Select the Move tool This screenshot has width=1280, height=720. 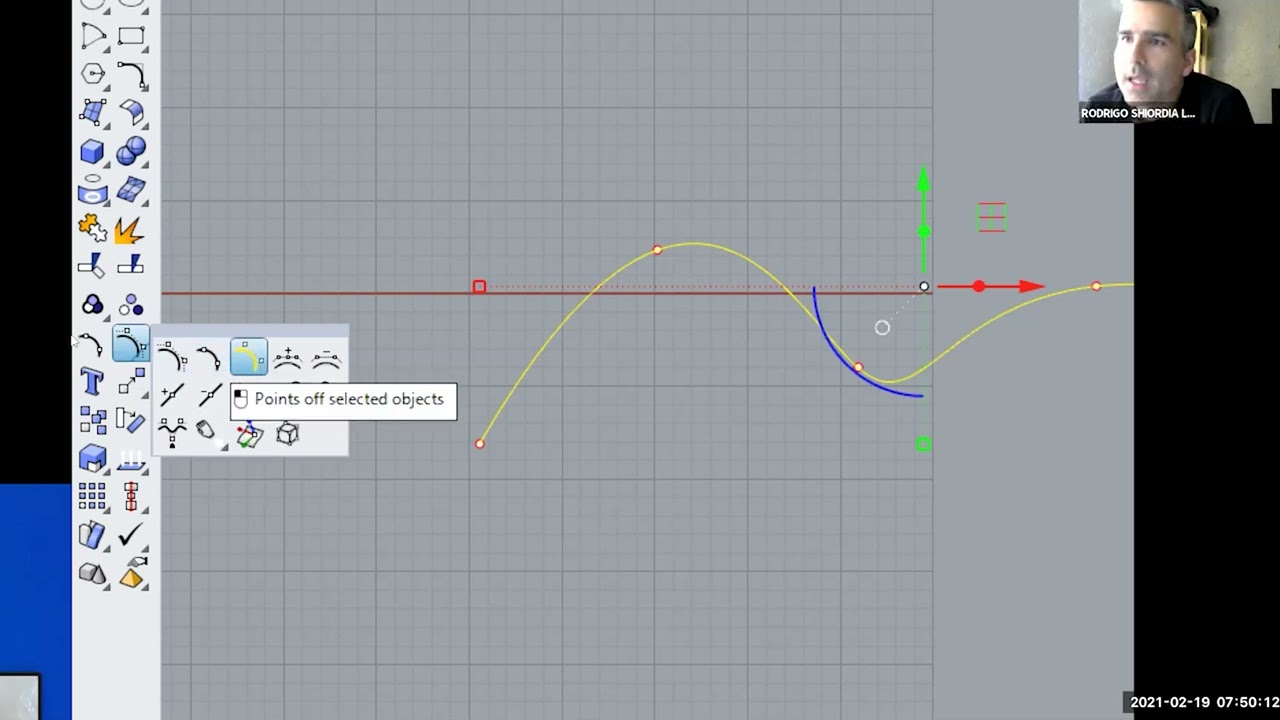131,381
